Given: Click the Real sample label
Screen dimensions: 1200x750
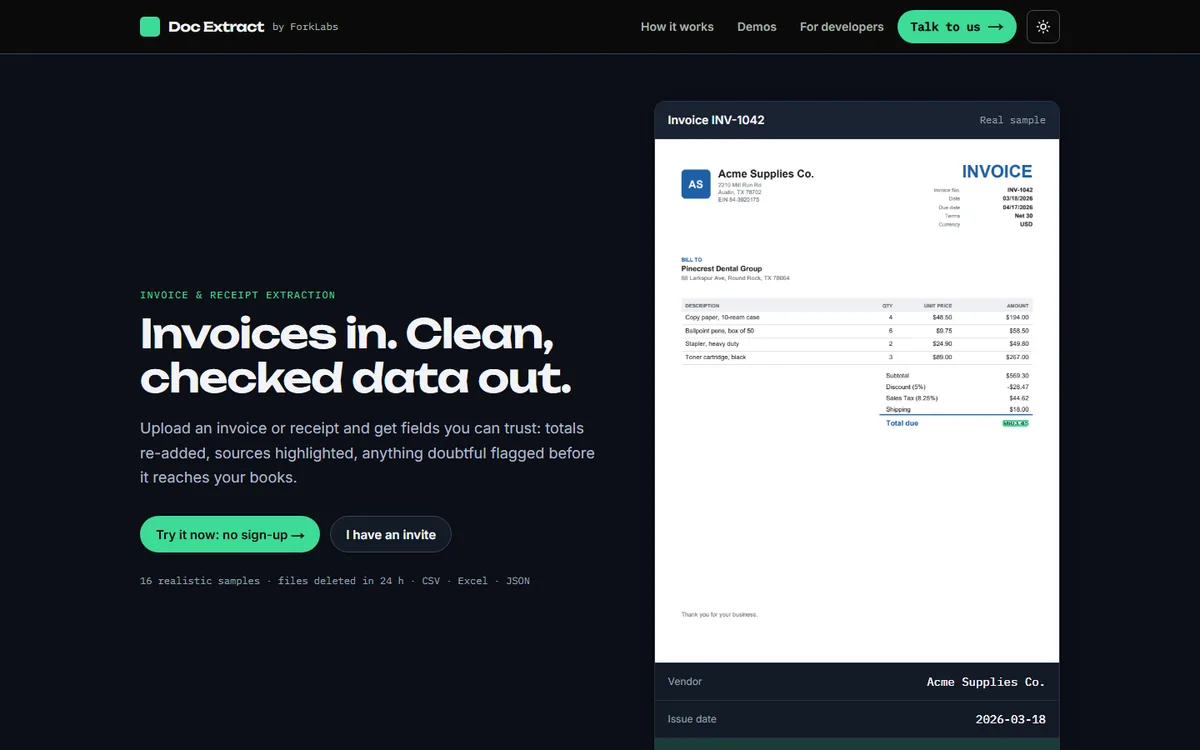Looking at the screenshot, I should pos(1012,120).
